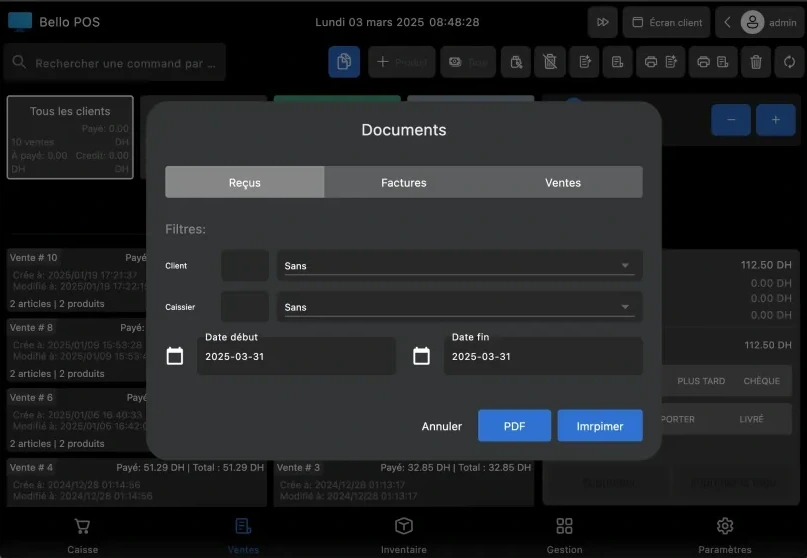Switch to the Factures tab
The height and width of the screenshot is (558, 807).
coord(404,182)
